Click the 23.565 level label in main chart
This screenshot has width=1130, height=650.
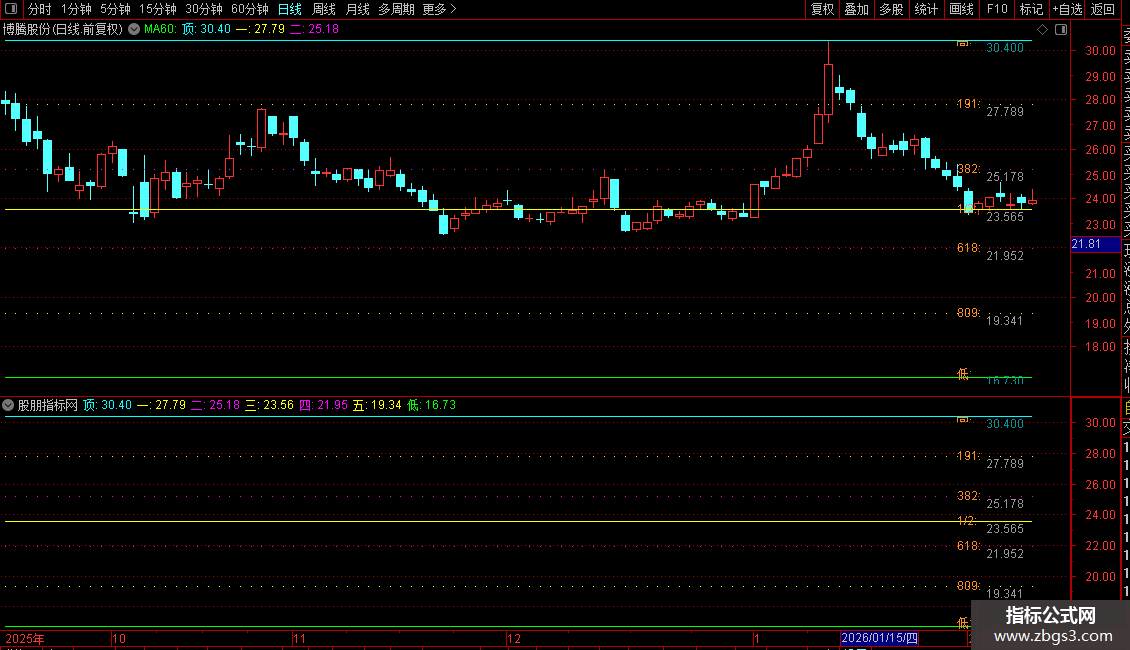click(x=1005, y=217)
